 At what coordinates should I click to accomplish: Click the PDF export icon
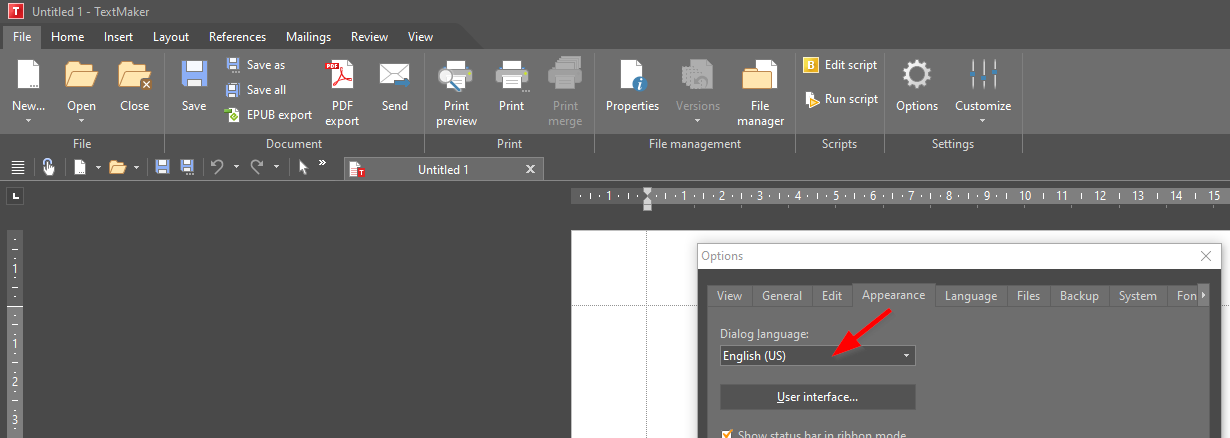pyautogui.click(x=342, y=77)
